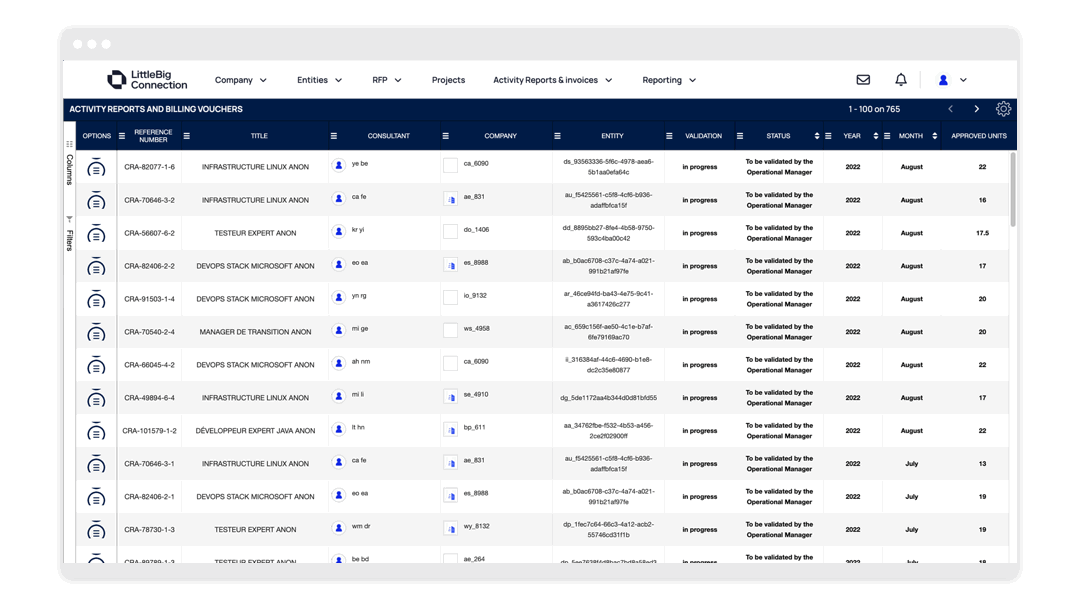Viewport: 1080px width, 608px height.
Task: Open the notifications bell
Action: coord(901,80)
